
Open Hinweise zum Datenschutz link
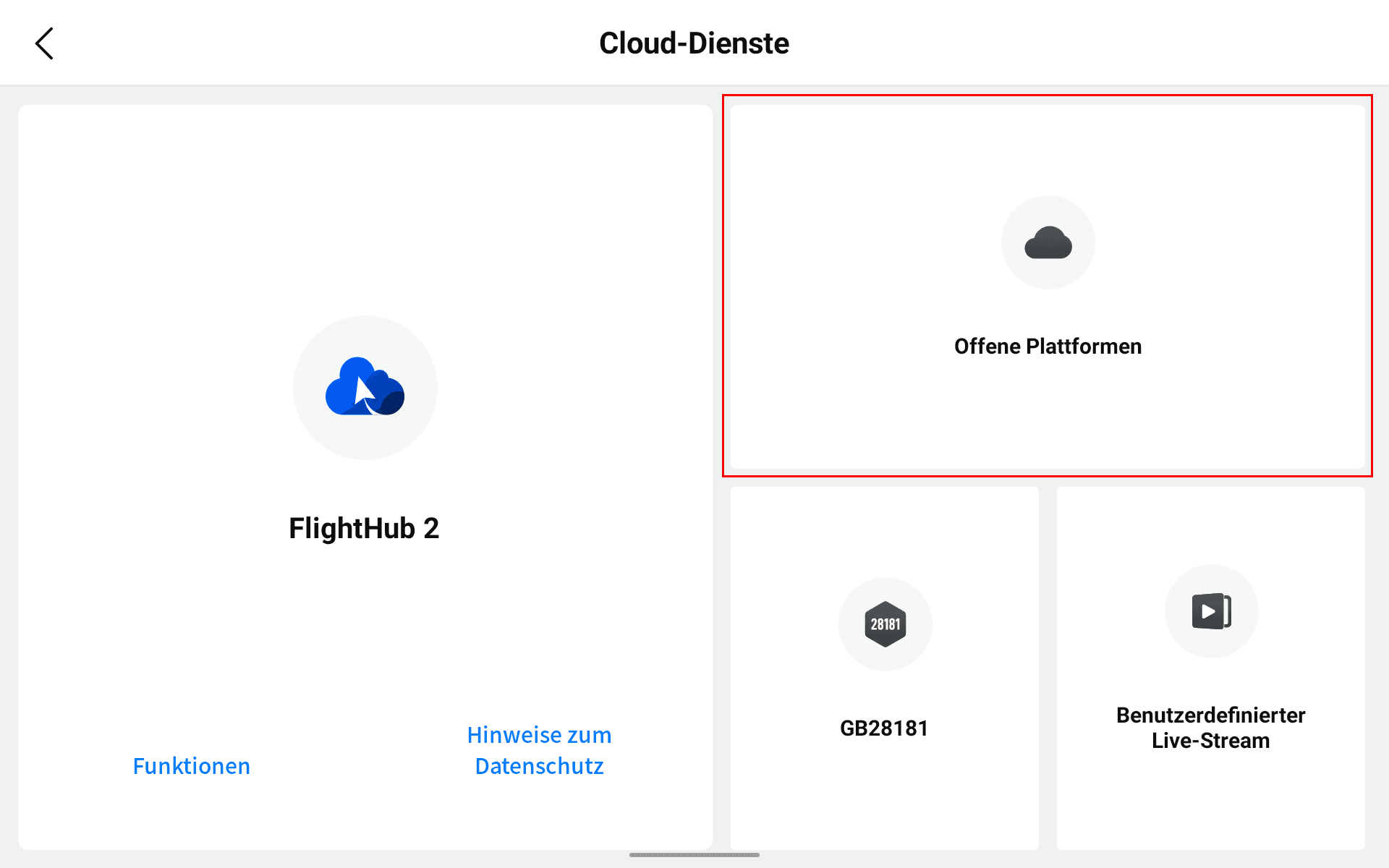click(539, 750)
